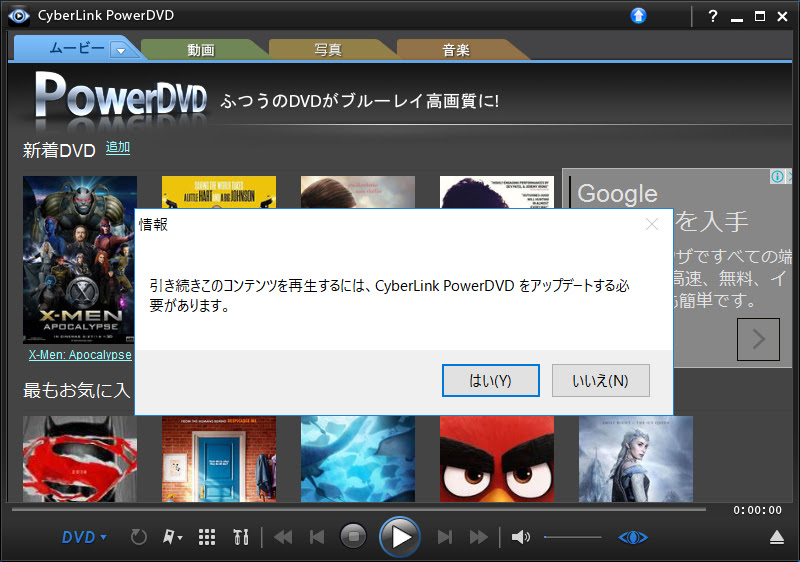Click the playback seek bar

click(x=359, y=509)
